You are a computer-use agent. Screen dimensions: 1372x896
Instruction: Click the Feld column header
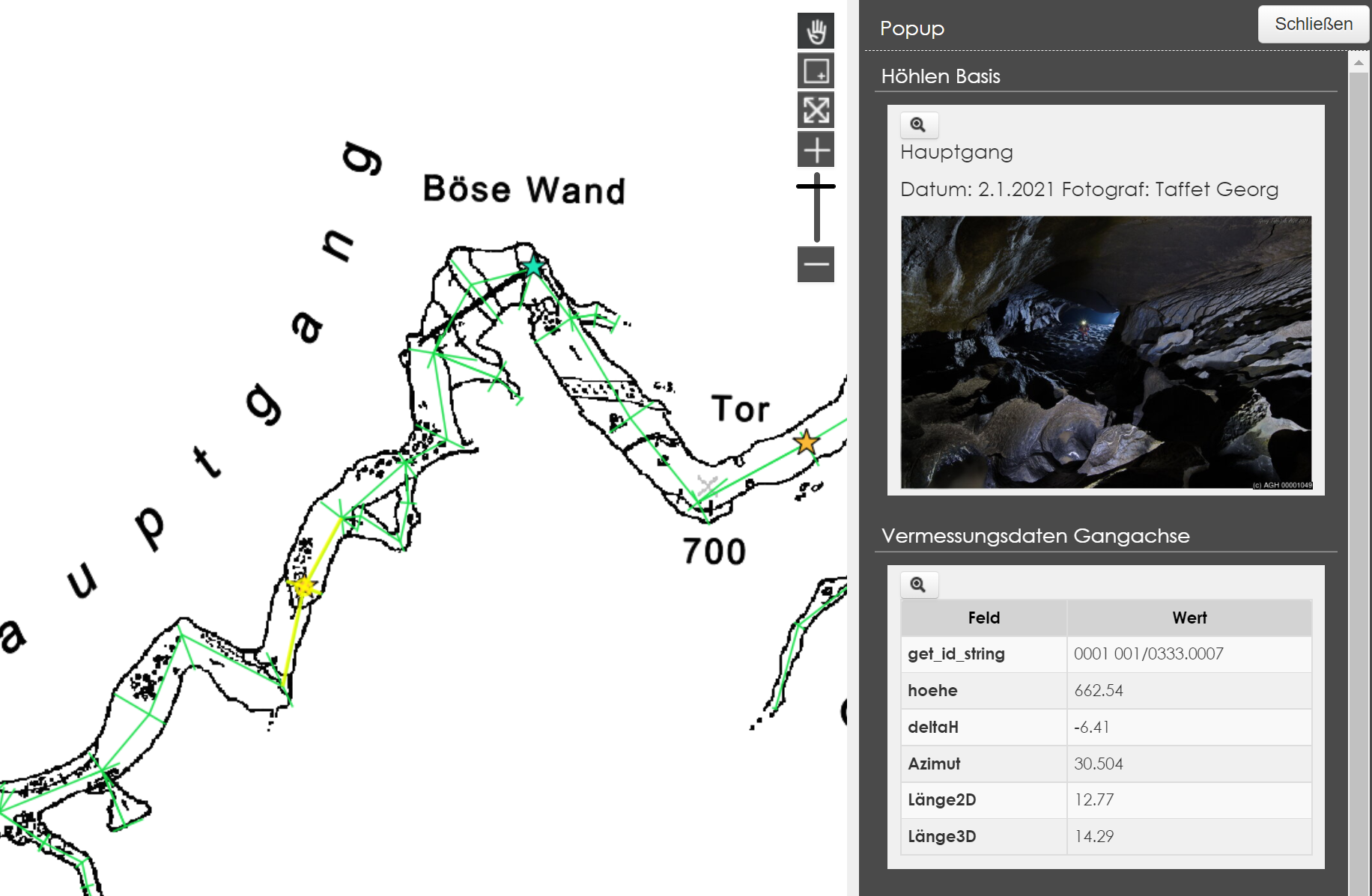pos(983,618)
